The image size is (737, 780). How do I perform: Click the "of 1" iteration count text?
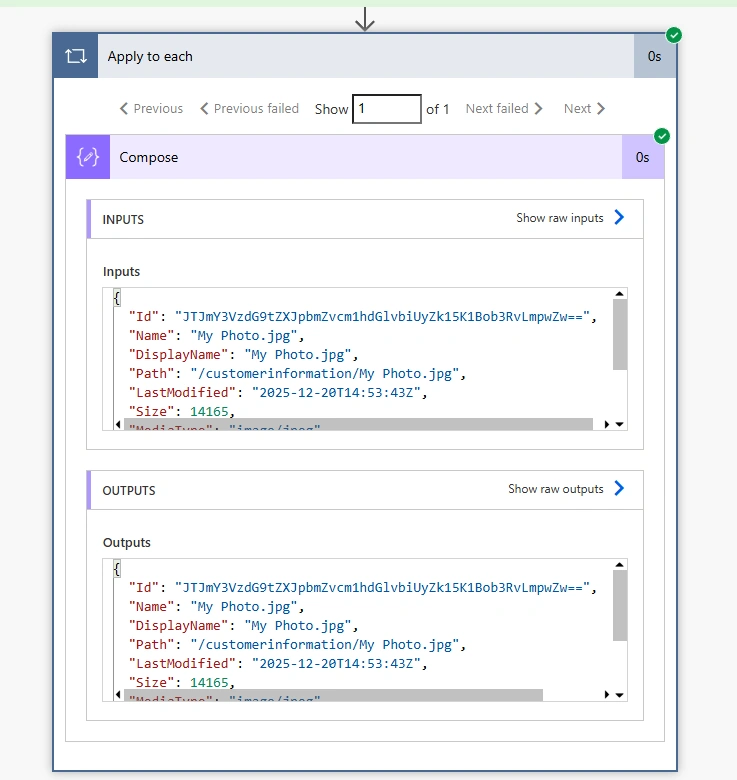tap(438, 109)
